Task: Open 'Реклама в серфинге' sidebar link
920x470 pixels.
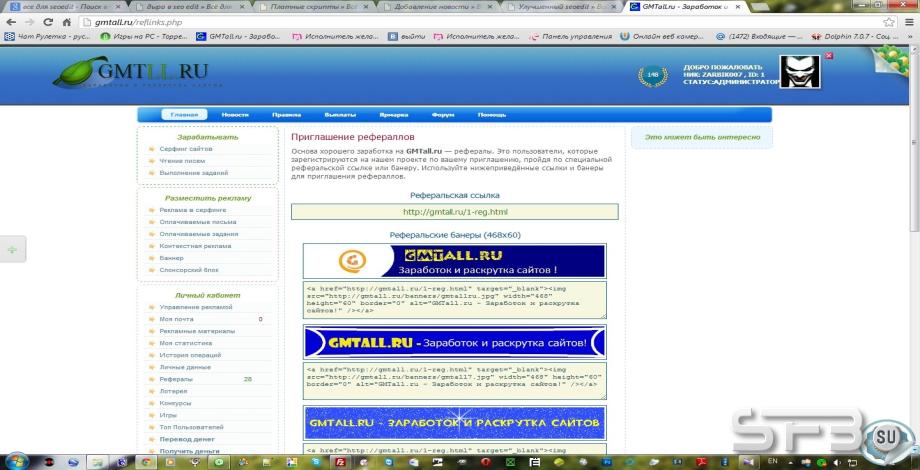Action: click(192, 210)
